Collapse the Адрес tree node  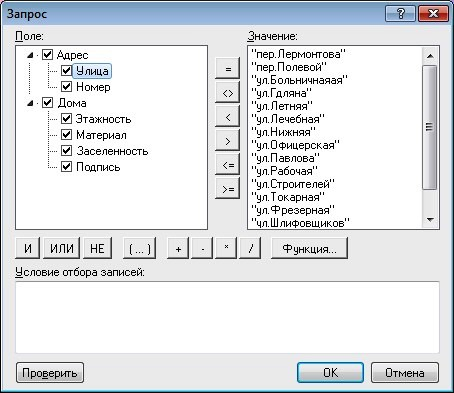(x=30, y=55)
